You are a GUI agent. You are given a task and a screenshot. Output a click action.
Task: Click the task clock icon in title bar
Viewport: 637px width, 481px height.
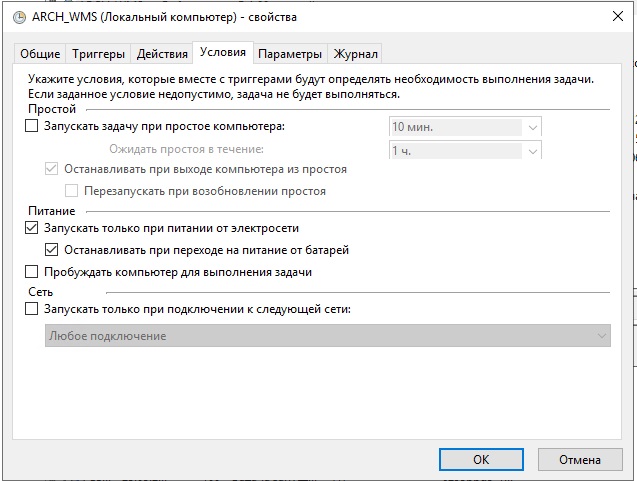tap(16, 17)
